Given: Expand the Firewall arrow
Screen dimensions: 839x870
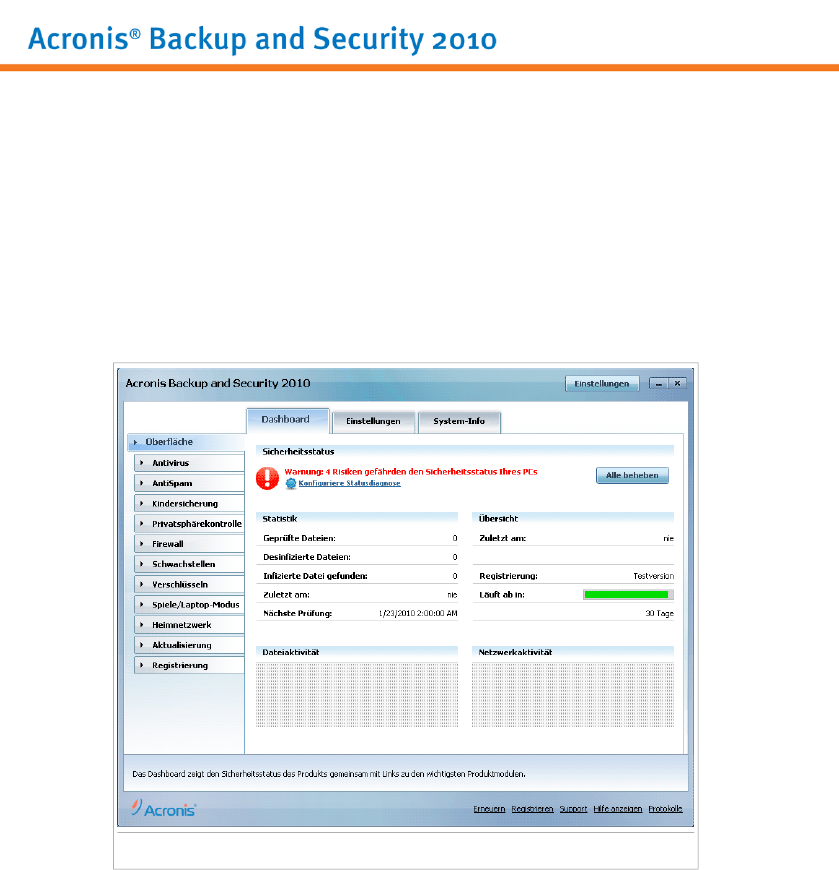Looking at the screenshot, I should 142,544.
